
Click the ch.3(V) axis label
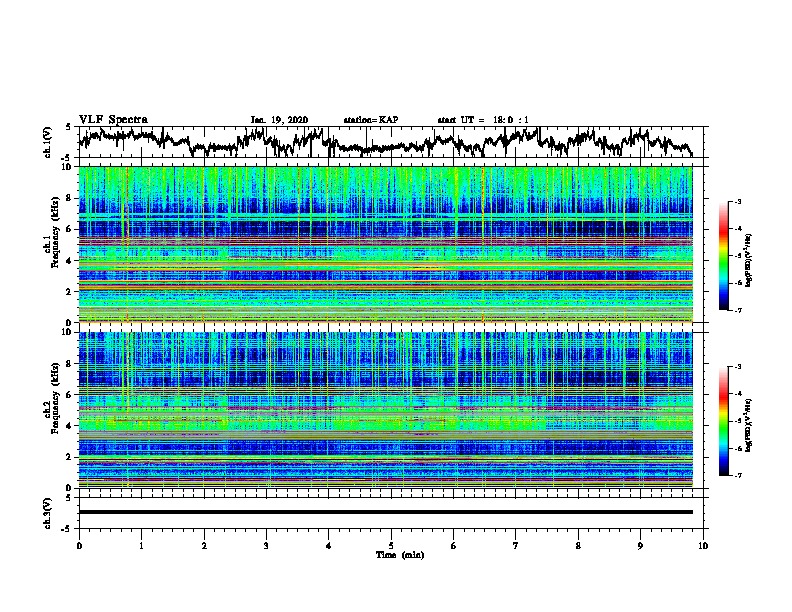click(48, 513)
